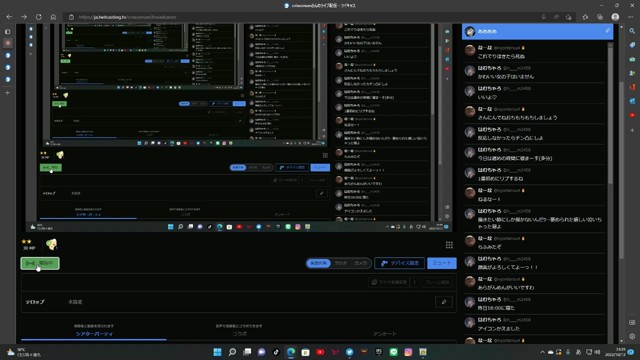The image size is (640, 360).
Task: Open the grid apps menu icon
Action: [449, 245]
